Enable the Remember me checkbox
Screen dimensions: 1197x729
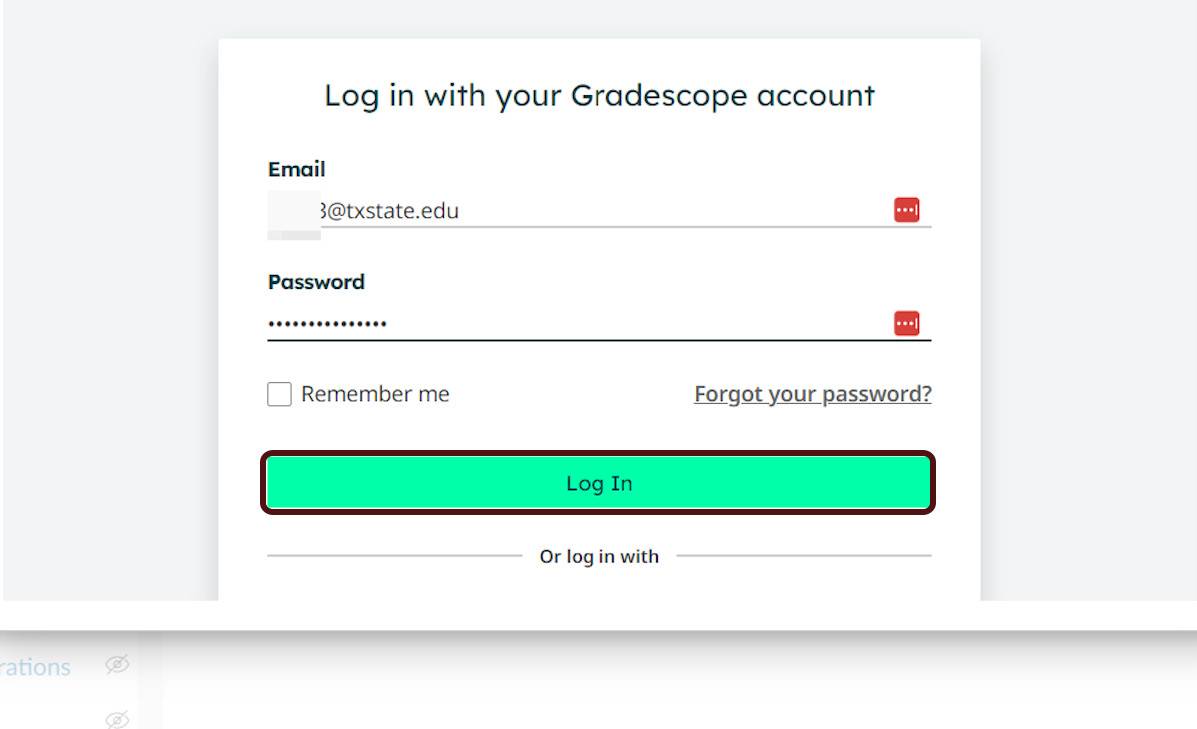pyautogui.click(x=278, y=393)
